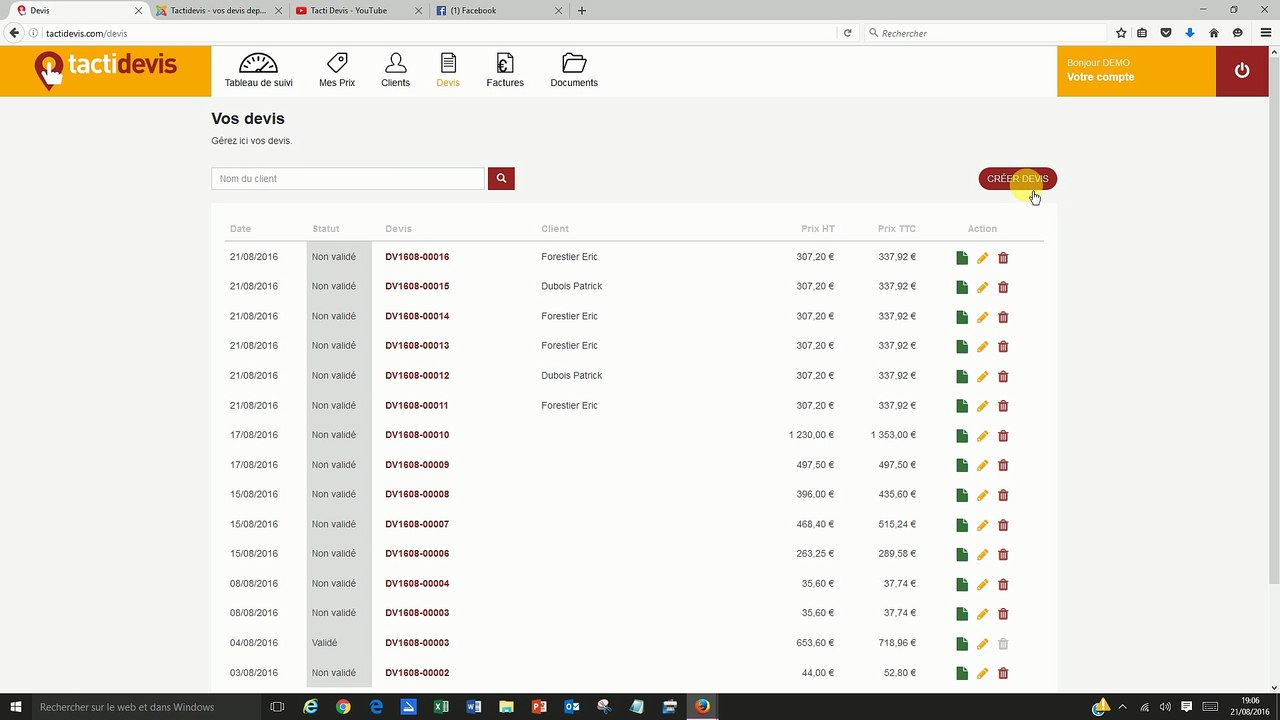This screenshot has width=1280, height=720.
Task: Open quote link DV1608-00015
Action: point(417,286)
